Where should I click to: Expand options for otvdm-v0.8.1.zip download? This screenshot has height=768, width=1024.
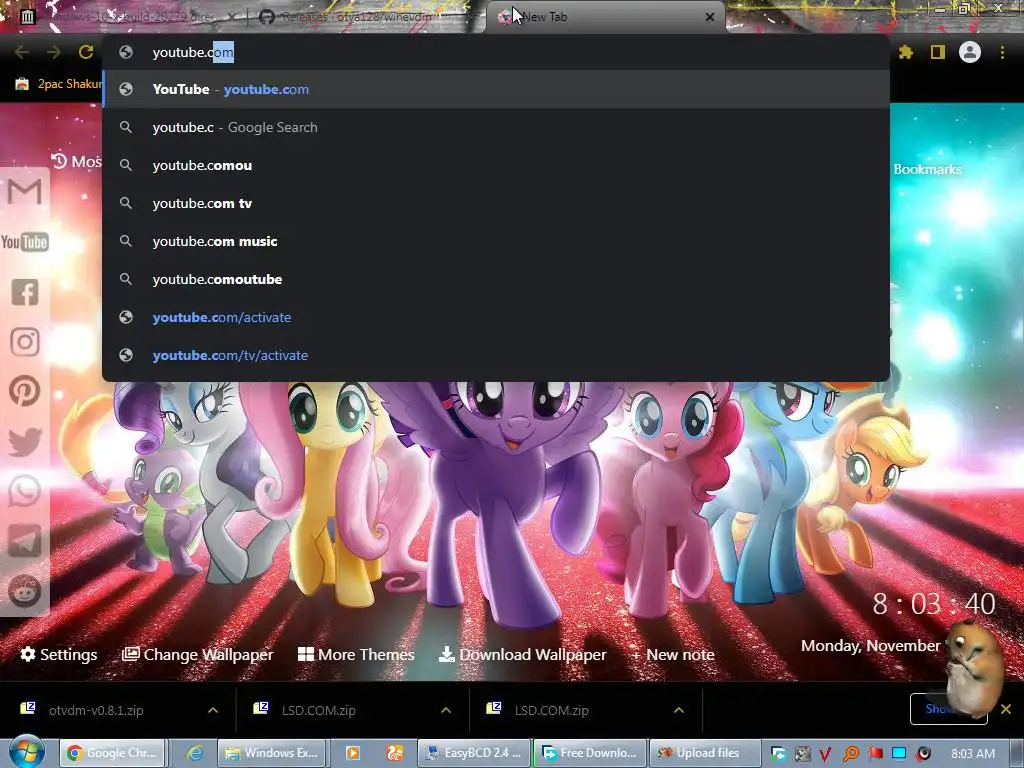tap(213, 710)
